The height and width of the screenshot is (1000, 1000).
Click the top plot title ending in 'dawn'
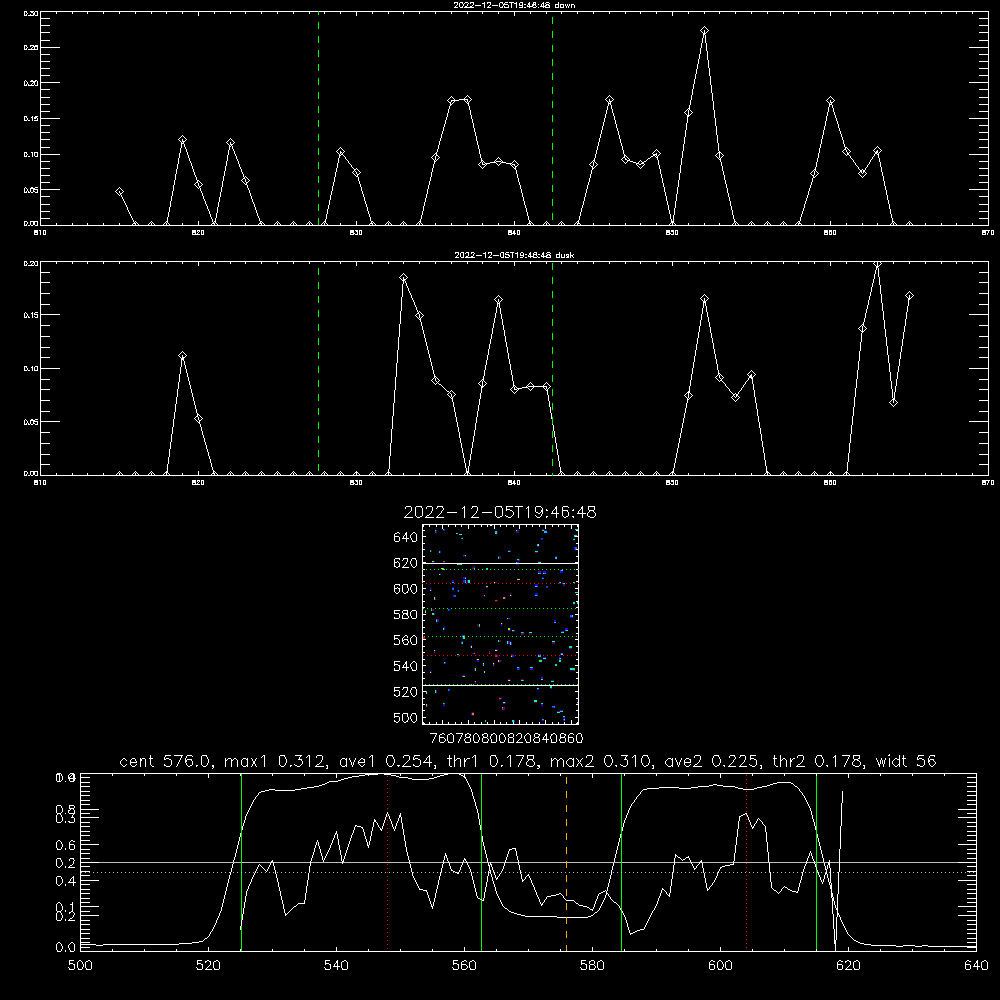[x=514, y=5]
